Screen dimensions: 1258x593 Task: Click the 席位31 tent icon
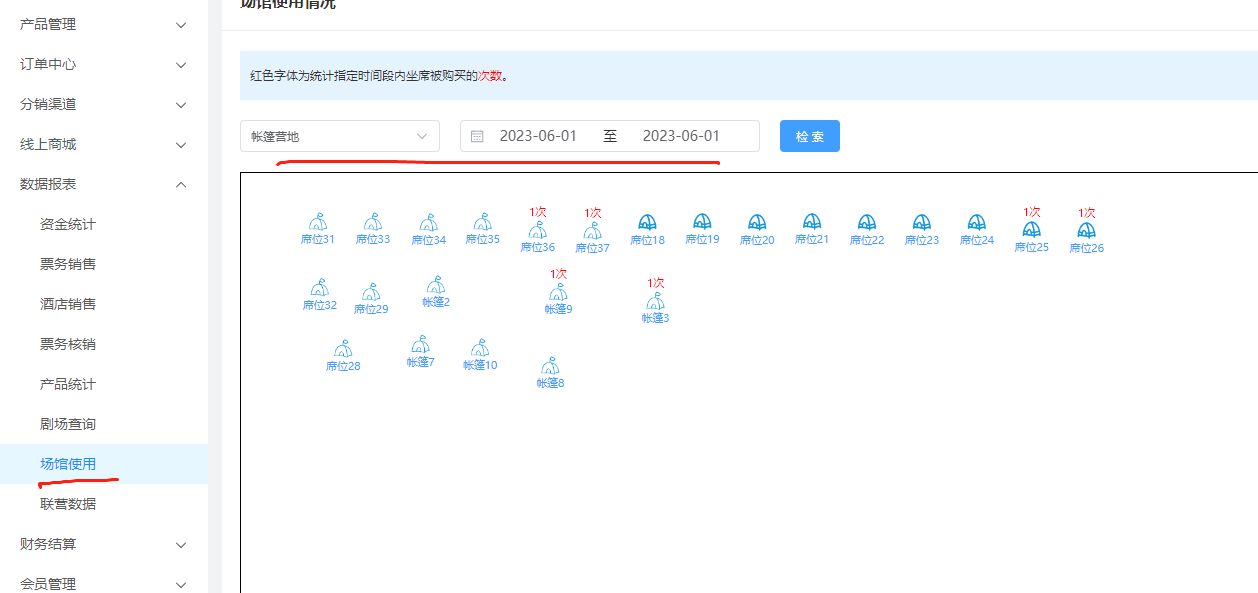click(x=318, y=222)
